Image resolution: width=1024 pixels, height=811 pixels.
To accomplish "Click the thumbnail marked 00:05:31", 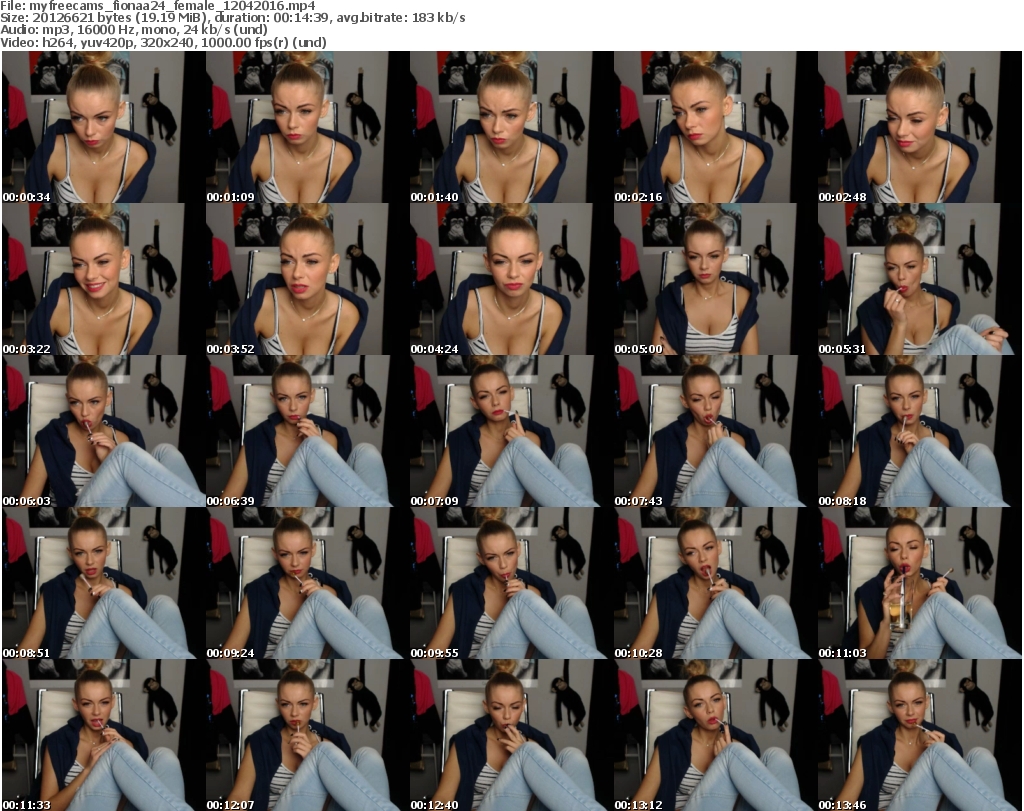I will click(919, 279).
